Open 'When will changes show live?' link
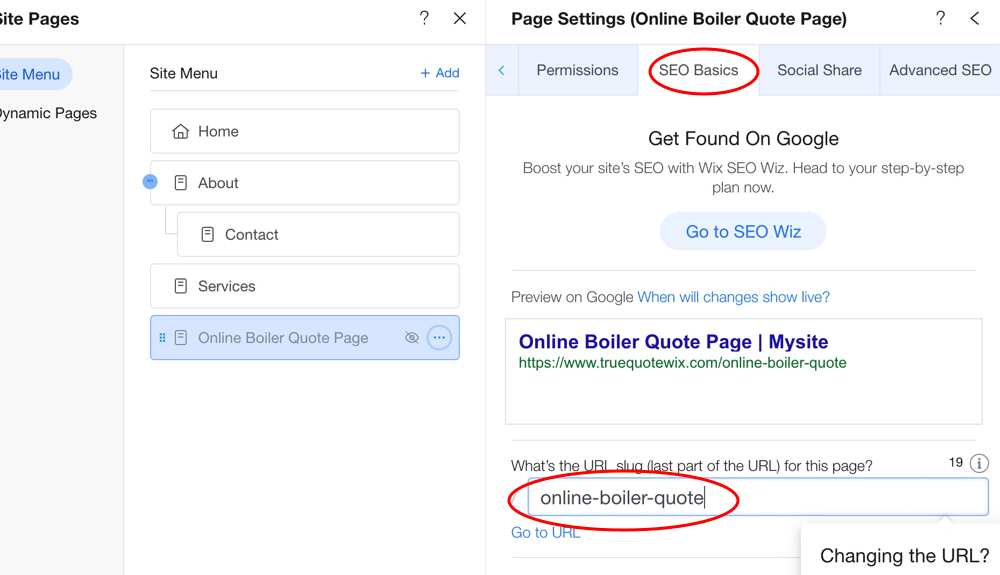 click(733, 297)
